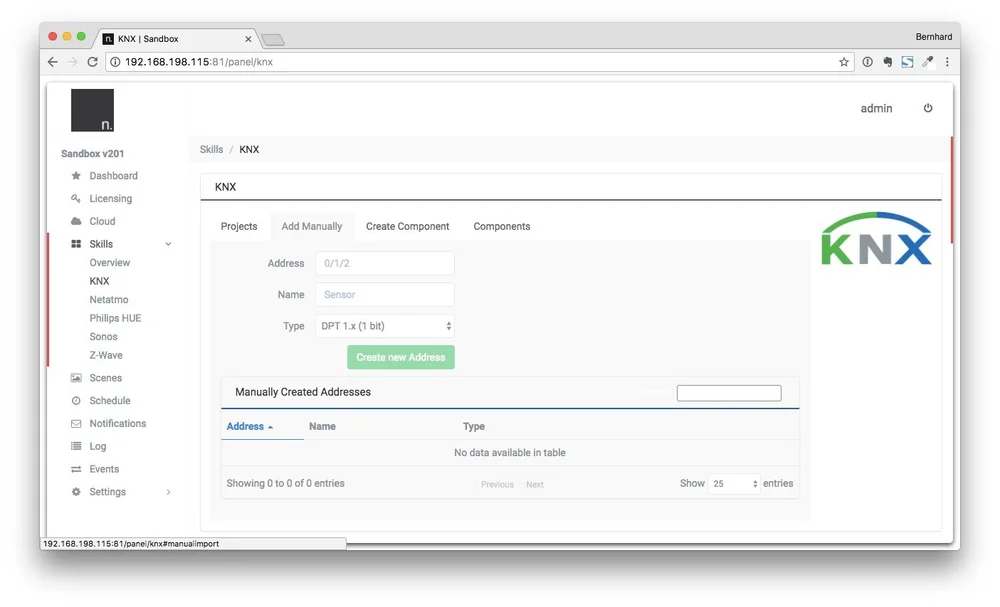Click the browser back arrow

point(53,62)
